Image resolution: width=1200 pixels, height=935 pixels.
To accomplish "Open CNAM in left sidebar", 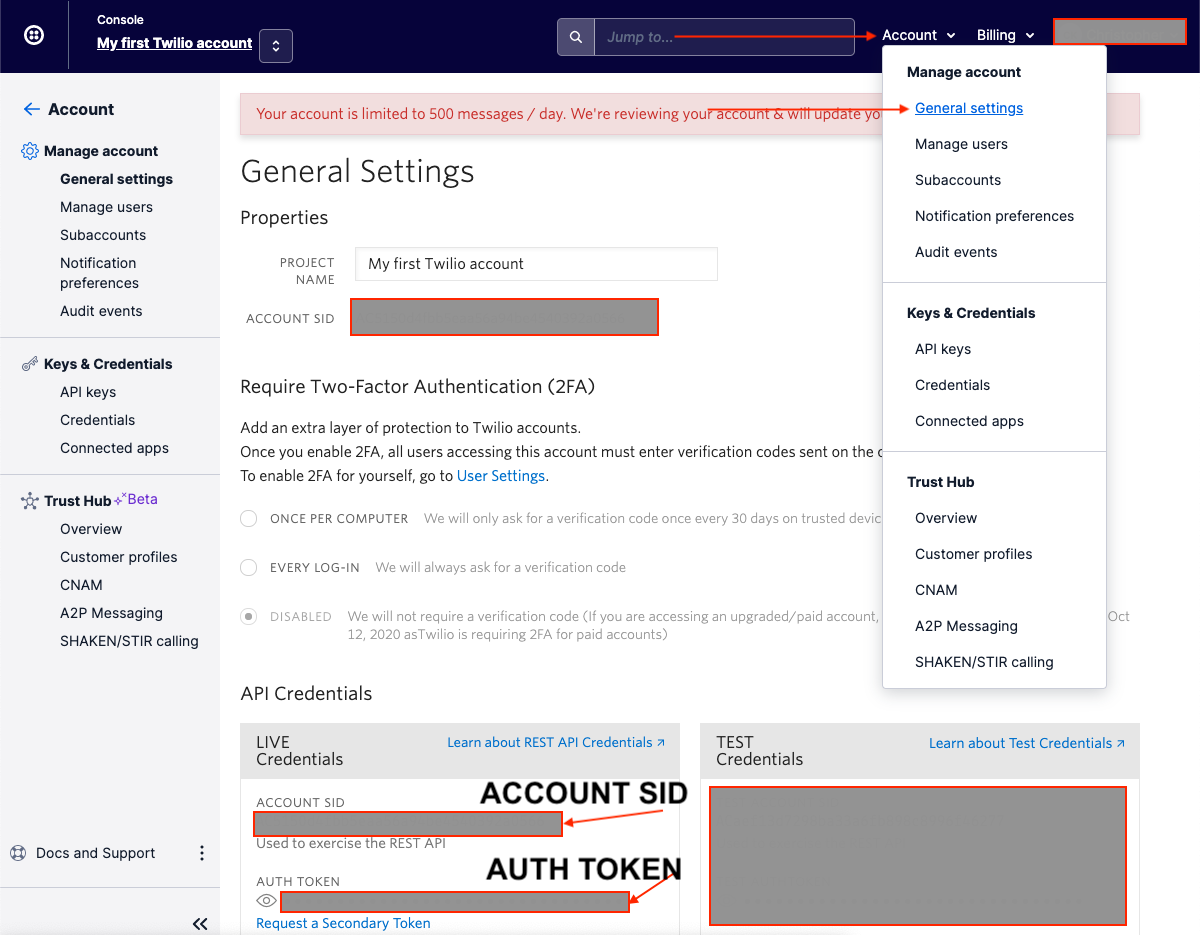I will click(x=81, y=585).
